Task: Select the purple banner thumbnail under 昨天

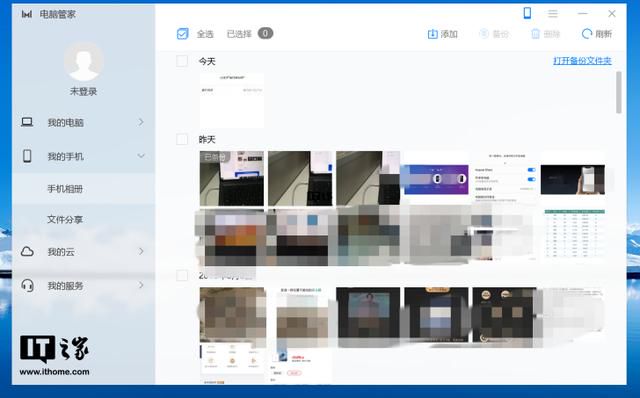Action: (436, 179)
